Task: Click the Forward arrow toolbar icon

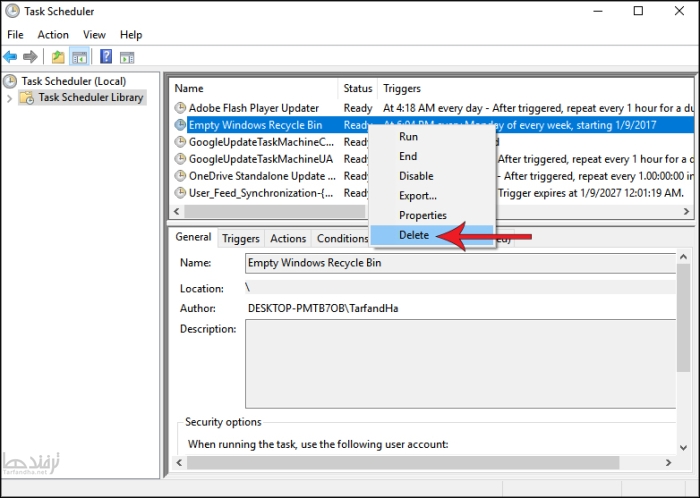Action: [30, 57]
